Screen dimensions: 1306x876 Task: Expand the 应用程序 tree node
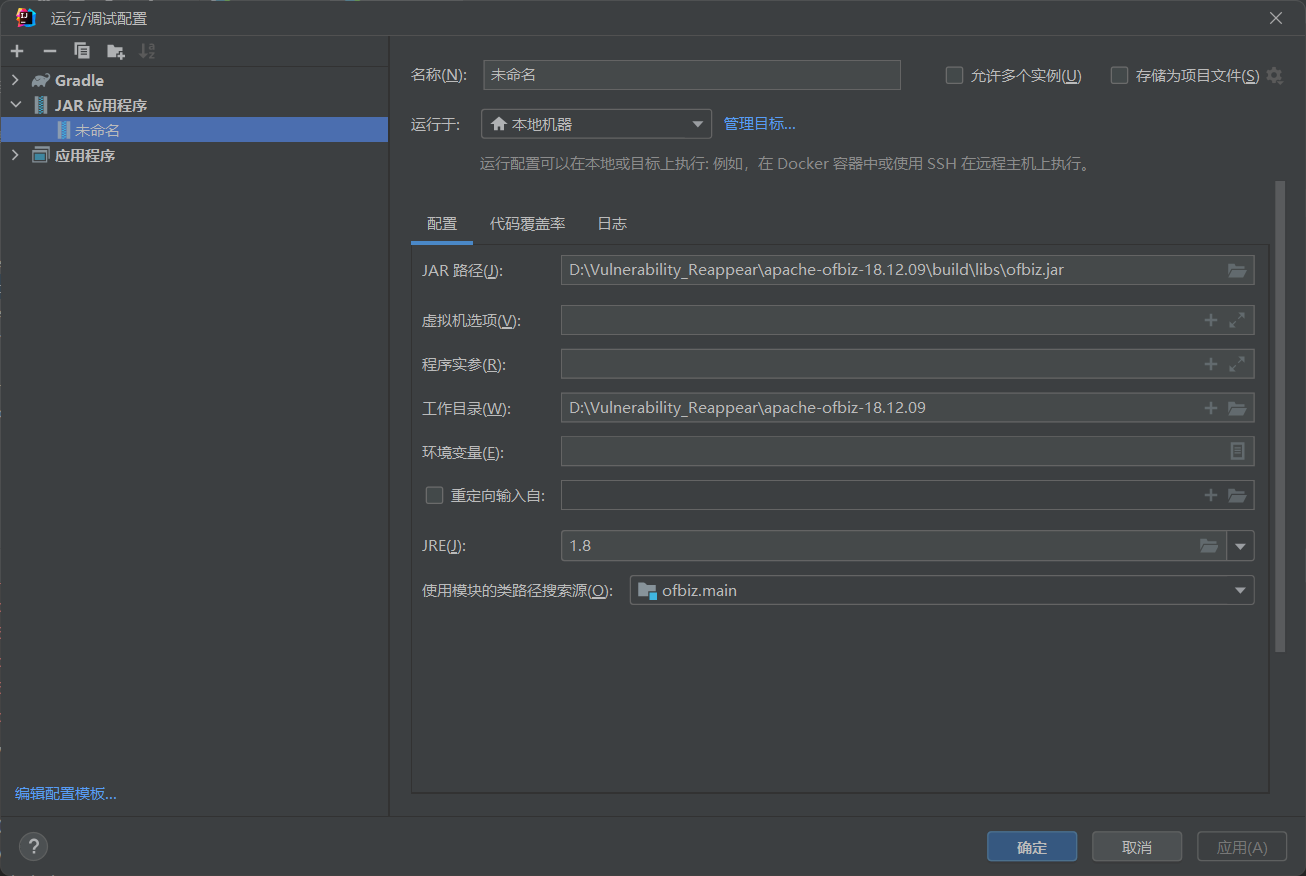[15, 155]
